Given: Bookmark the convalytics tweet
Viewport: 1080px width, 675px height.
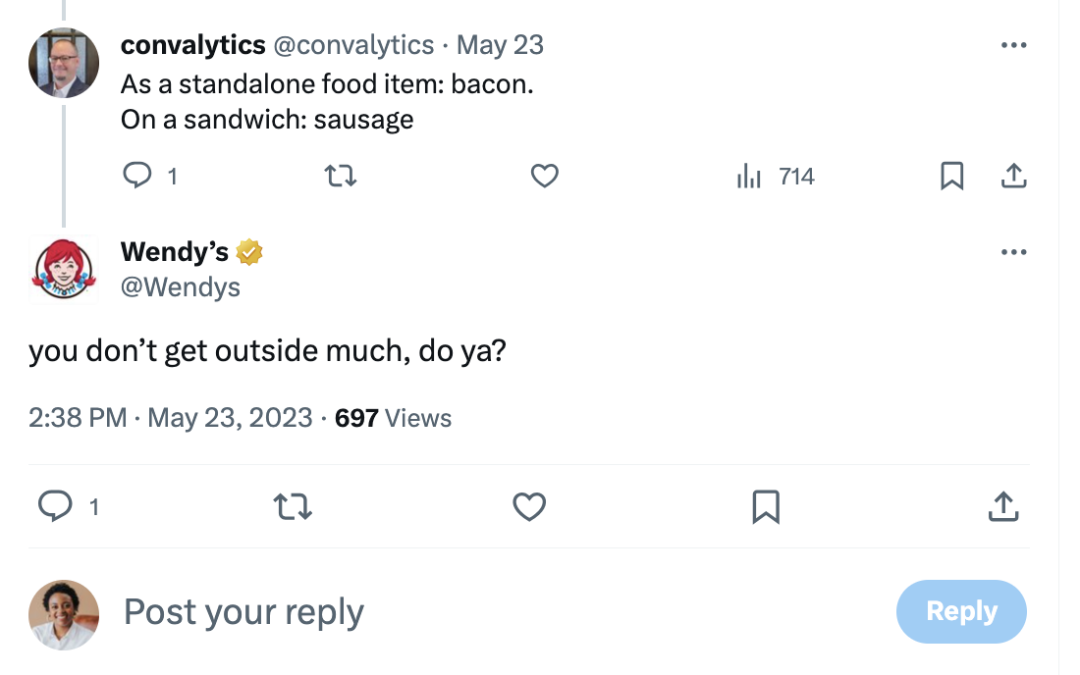Looking at the screenshot, I should 952,177.
